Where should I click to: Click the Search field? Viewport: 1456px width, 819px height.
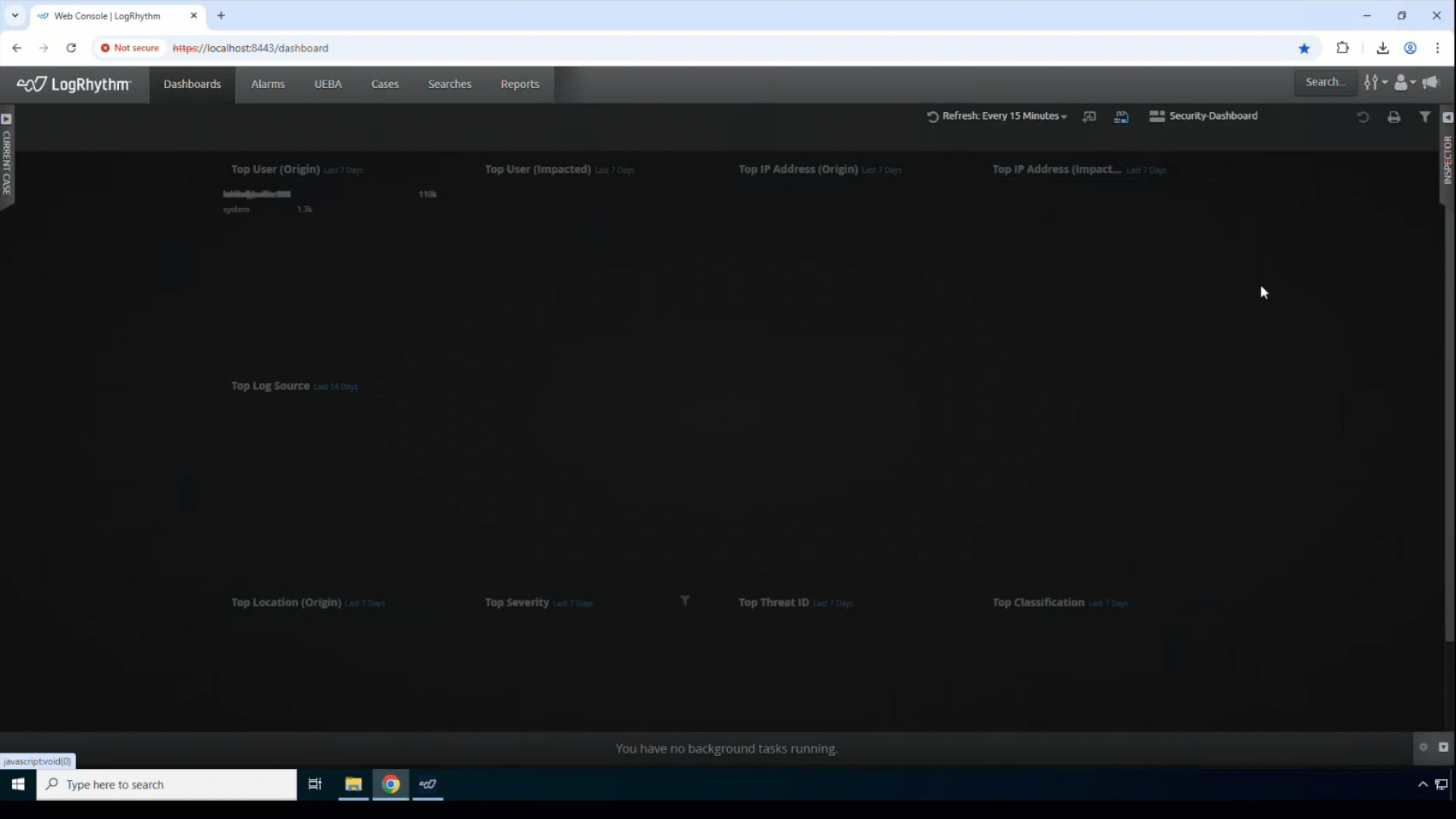1326,82
